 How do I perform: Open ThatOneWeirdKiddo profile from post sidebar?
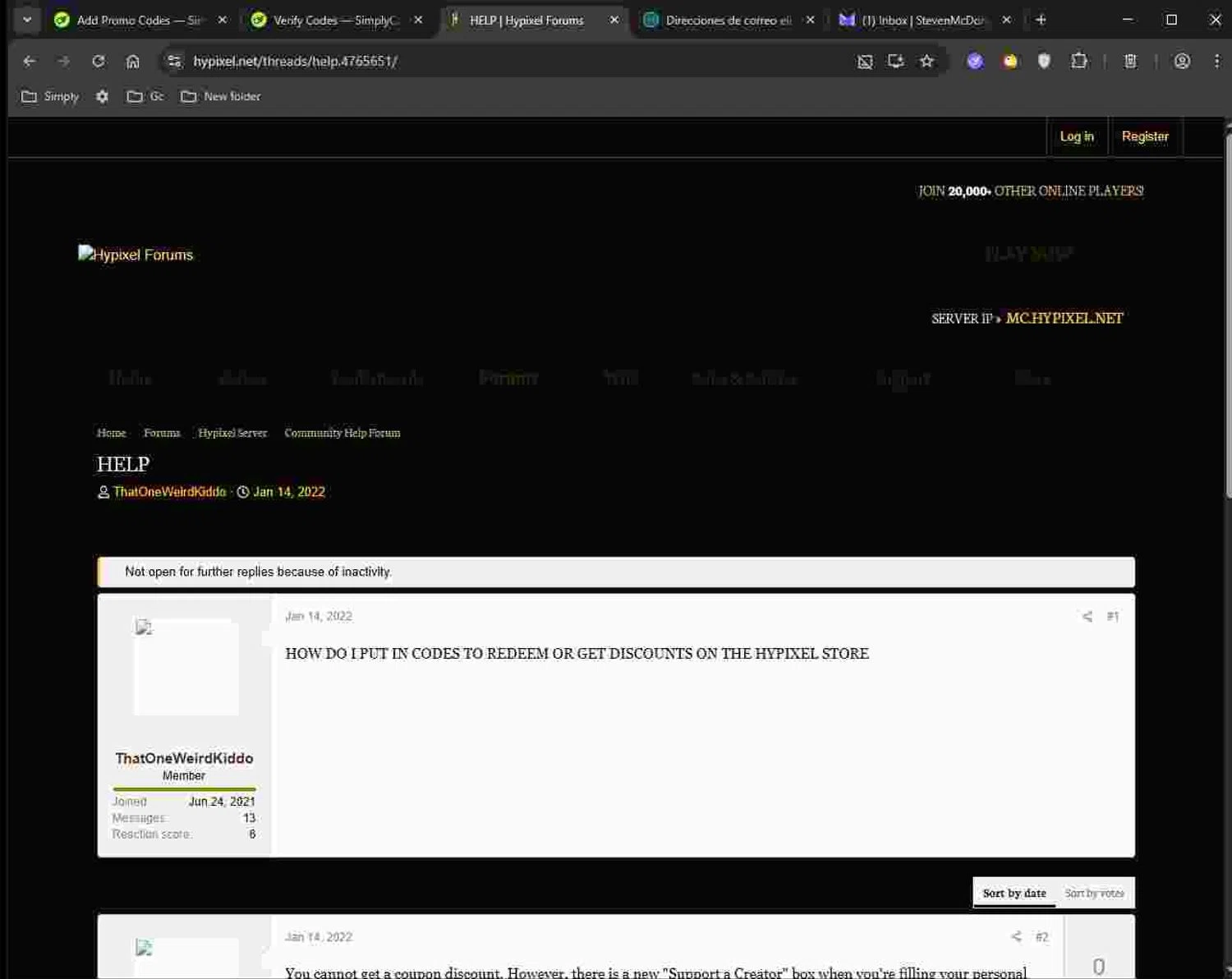click(x=184, y=758)
